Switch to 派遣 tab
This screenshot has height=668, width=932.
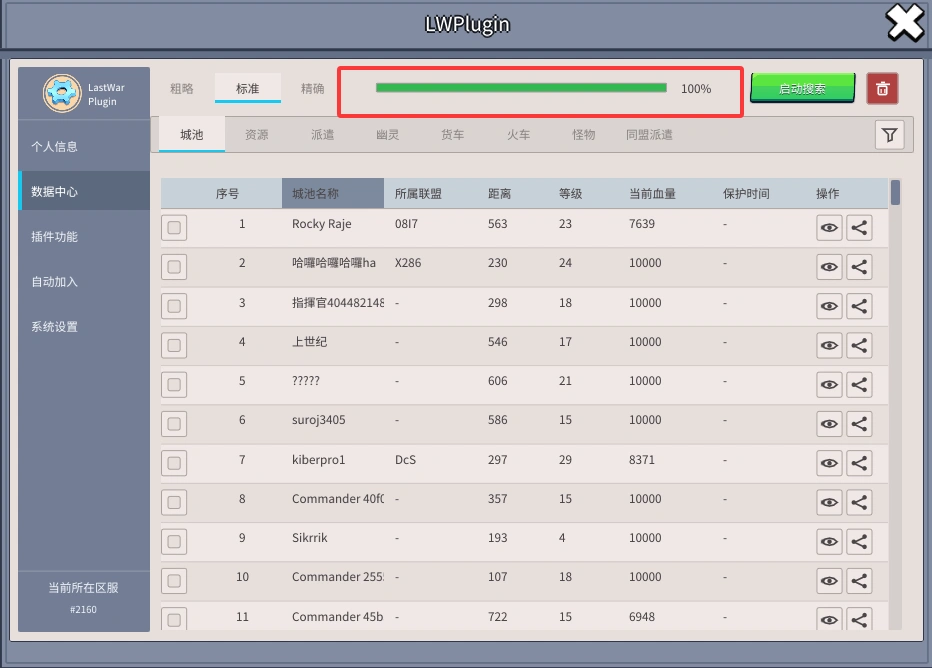coord(322,135)
